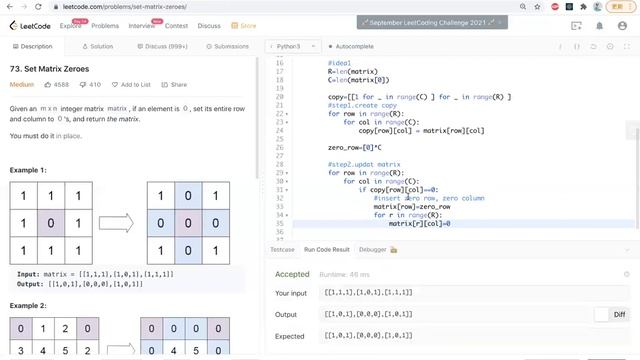The height and width of the screenshot is (360, 640).
Task: Open the Interview menu item
Action: pyautogui.click(x=141, y=26)
